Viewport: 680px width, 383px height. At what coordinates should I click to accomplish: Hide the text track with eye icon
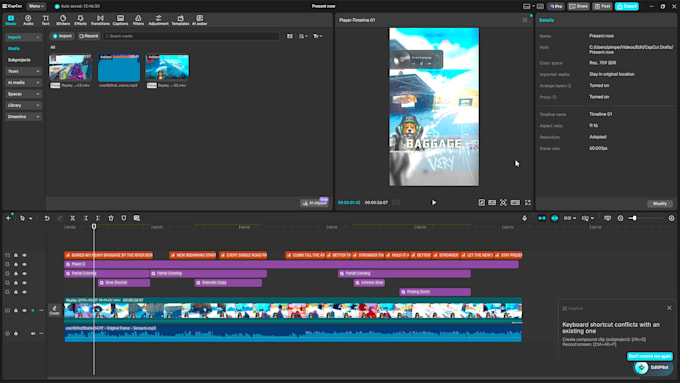(24, 255)
